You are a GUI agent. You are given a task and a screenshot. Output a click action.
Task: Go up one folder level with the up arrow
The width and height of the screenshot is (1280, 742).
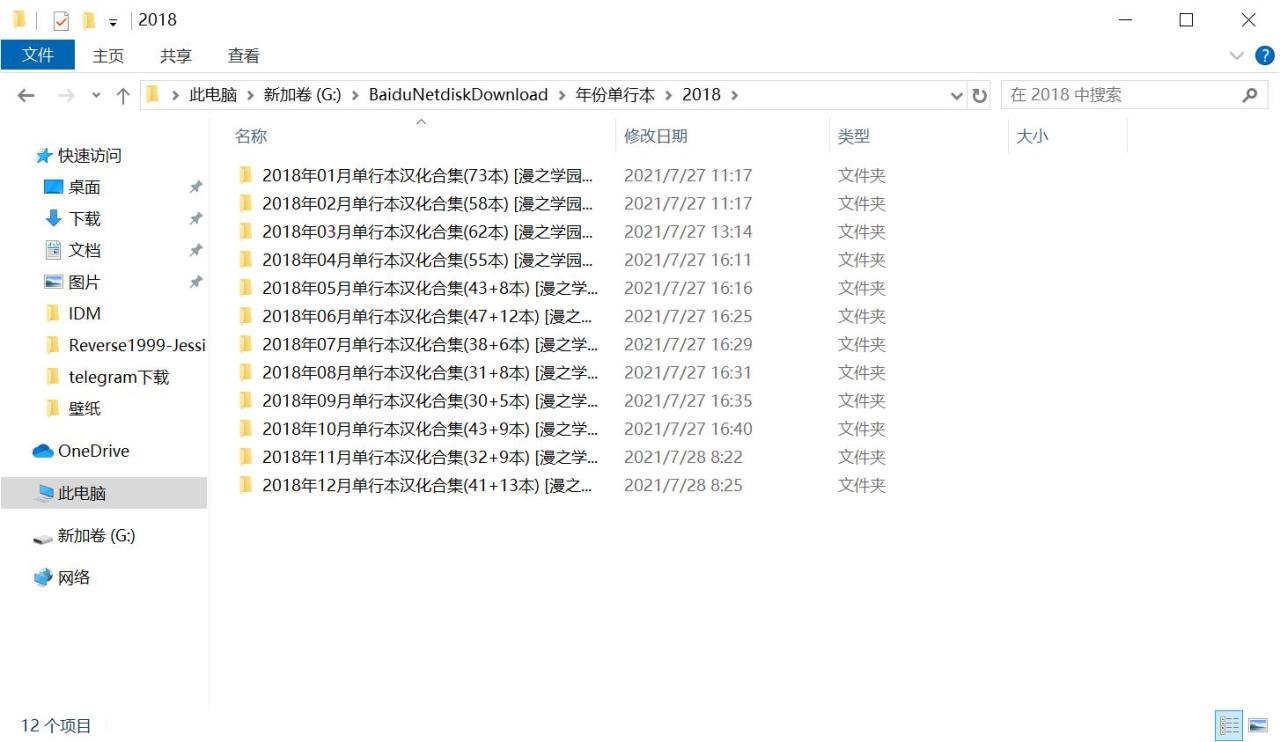click(x=123, y=95)
